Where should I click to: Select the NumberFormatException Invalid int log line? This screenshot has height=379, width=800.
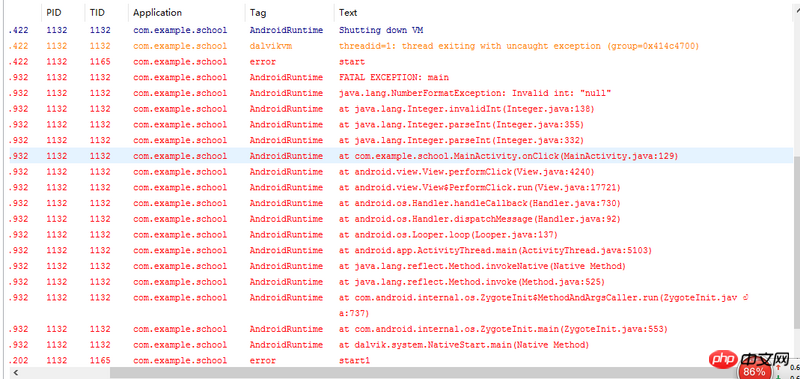point(401,93)
